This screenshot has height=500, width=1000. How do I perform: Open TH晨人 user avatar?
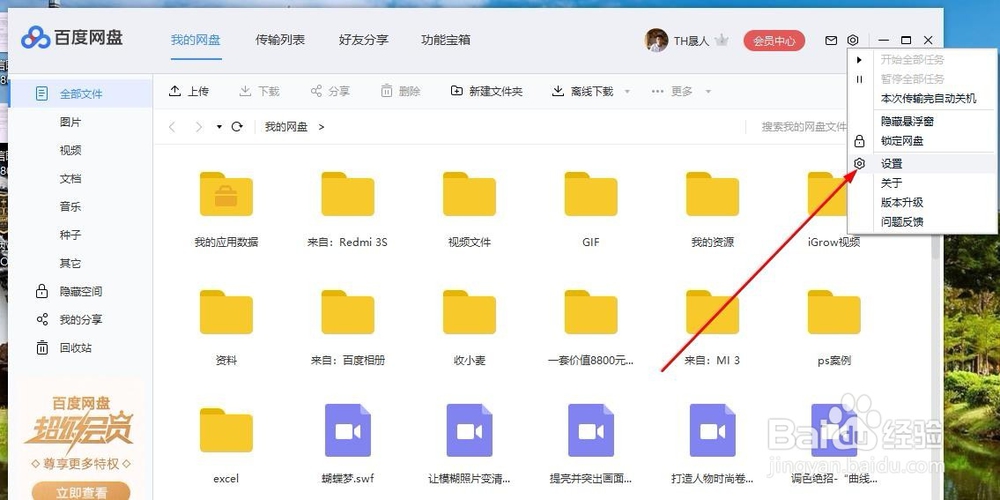656,40
